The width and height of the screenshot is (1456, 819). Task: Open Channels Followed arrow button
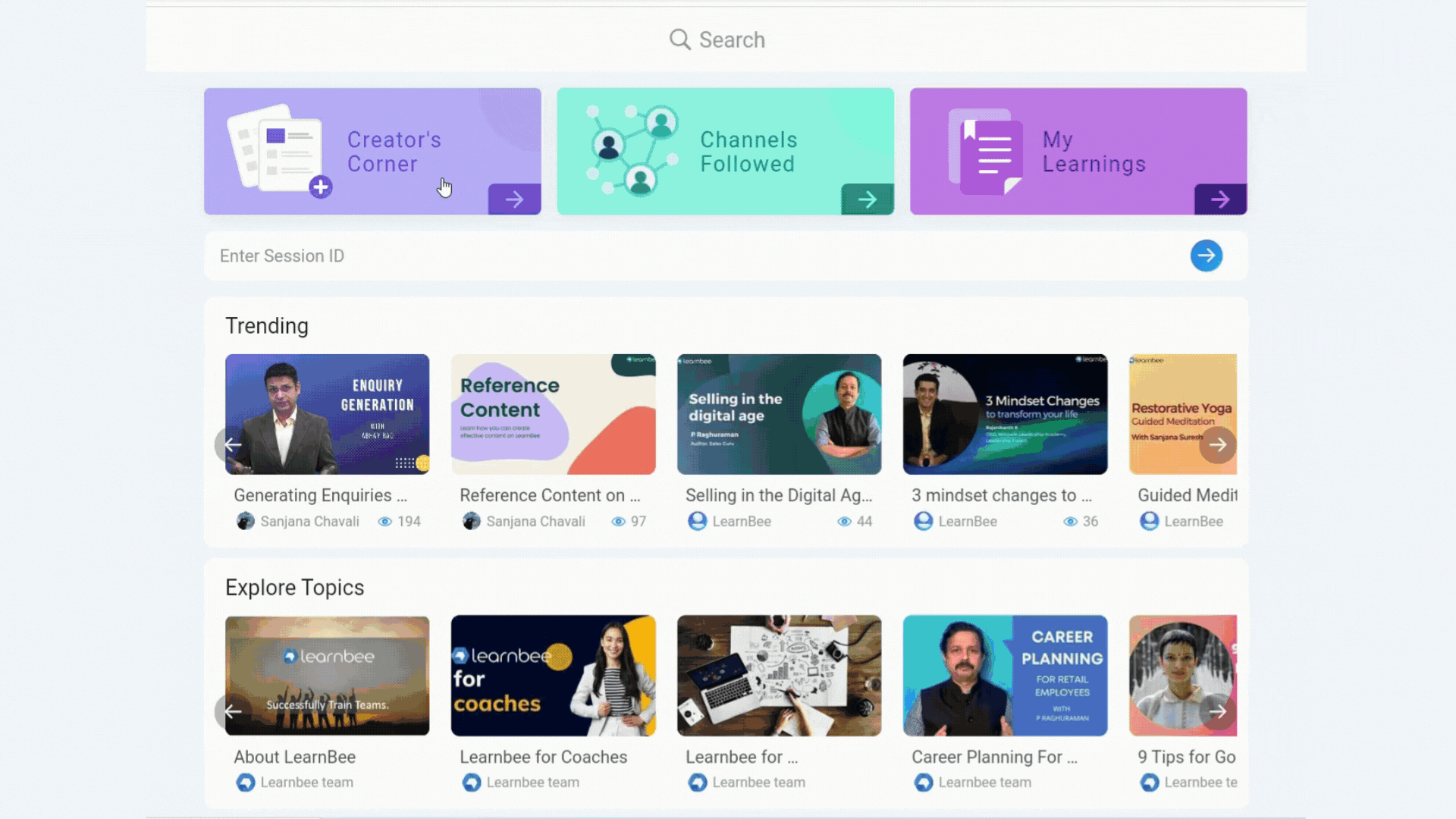[x=868, y=199]
